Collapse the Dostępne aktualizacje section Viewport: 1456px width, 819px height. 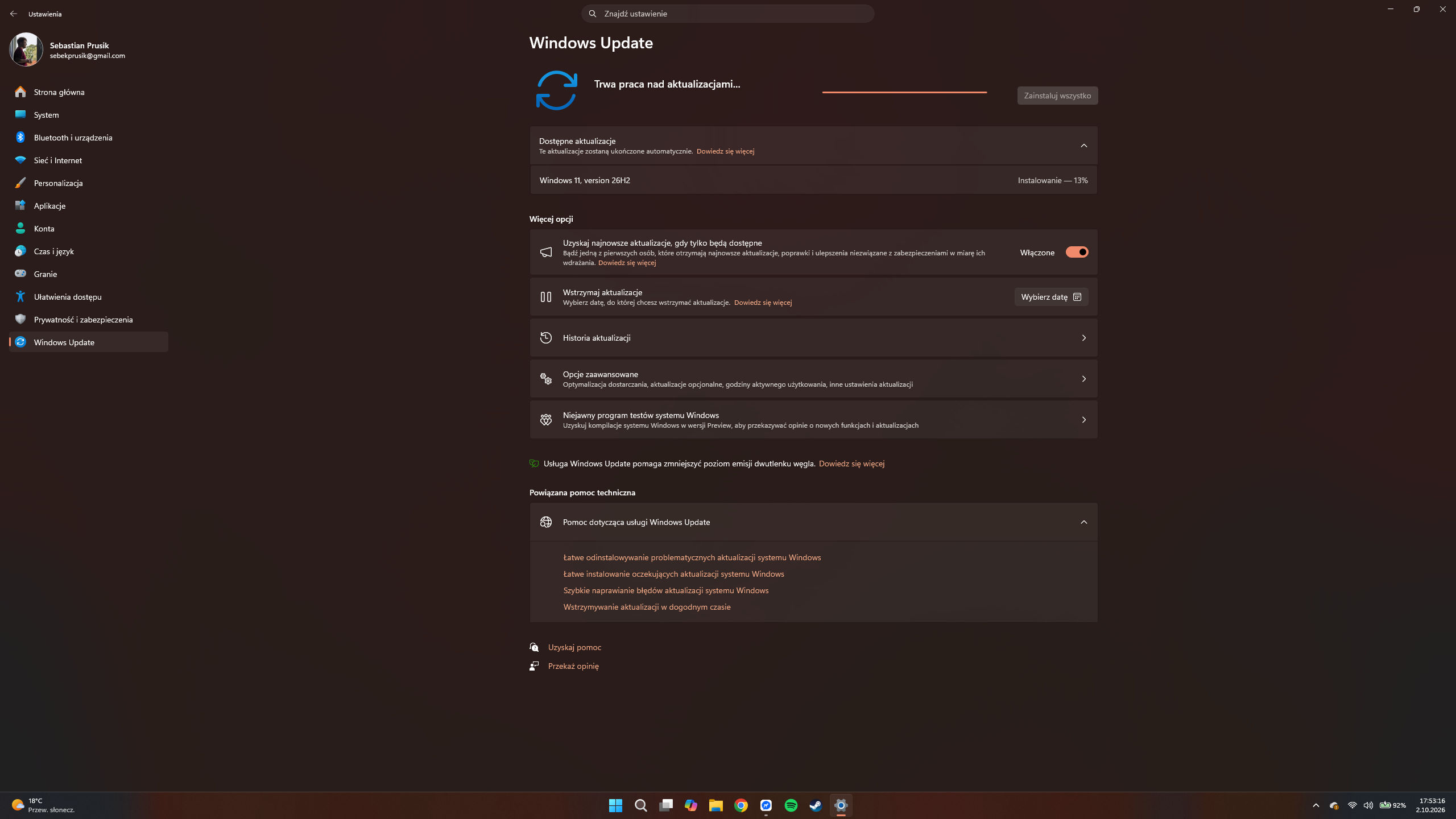click(1083, 146)
